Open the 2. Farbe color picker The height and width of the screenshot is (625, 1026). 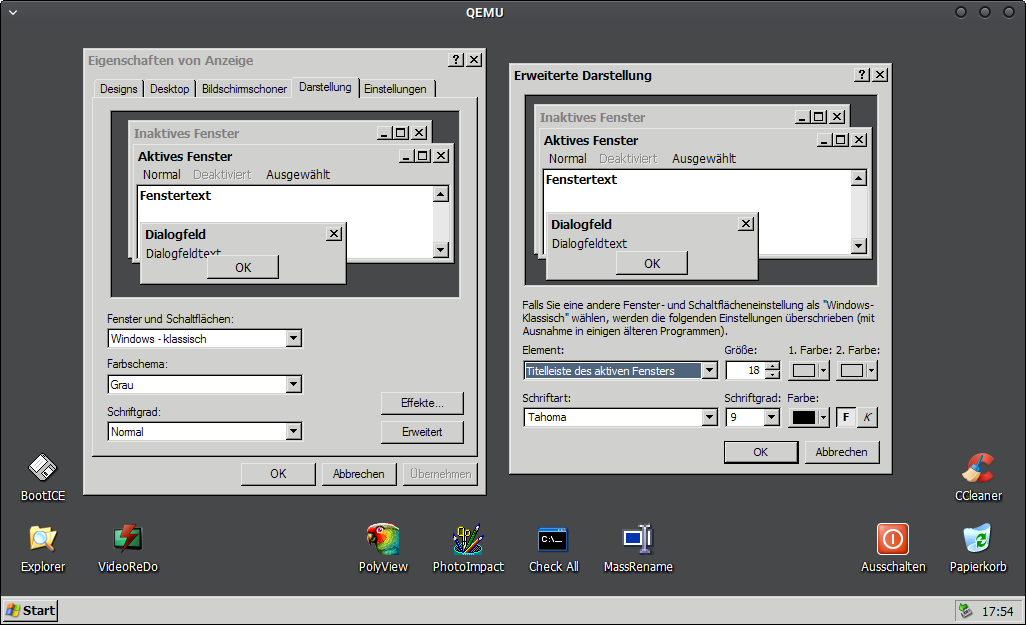click(x=857, y=370)
